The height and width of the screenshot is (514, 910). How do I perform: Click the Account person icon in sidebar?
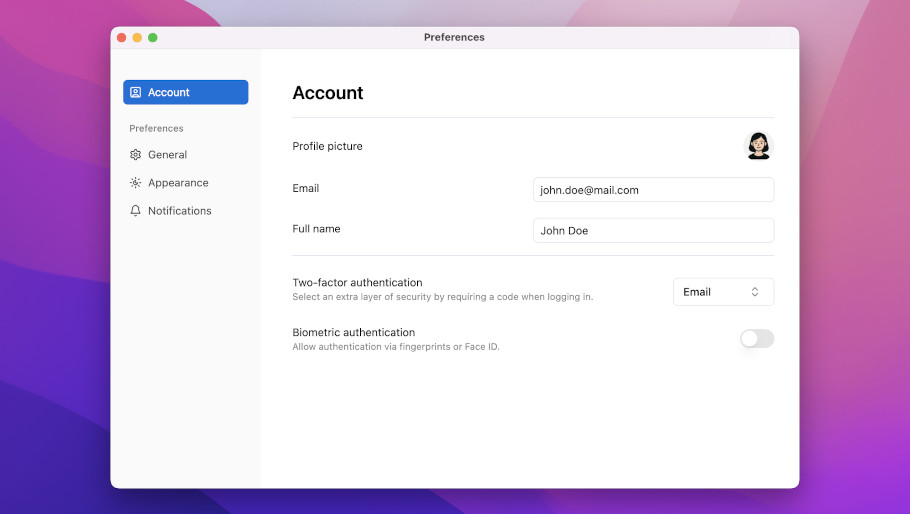[136, 92]
